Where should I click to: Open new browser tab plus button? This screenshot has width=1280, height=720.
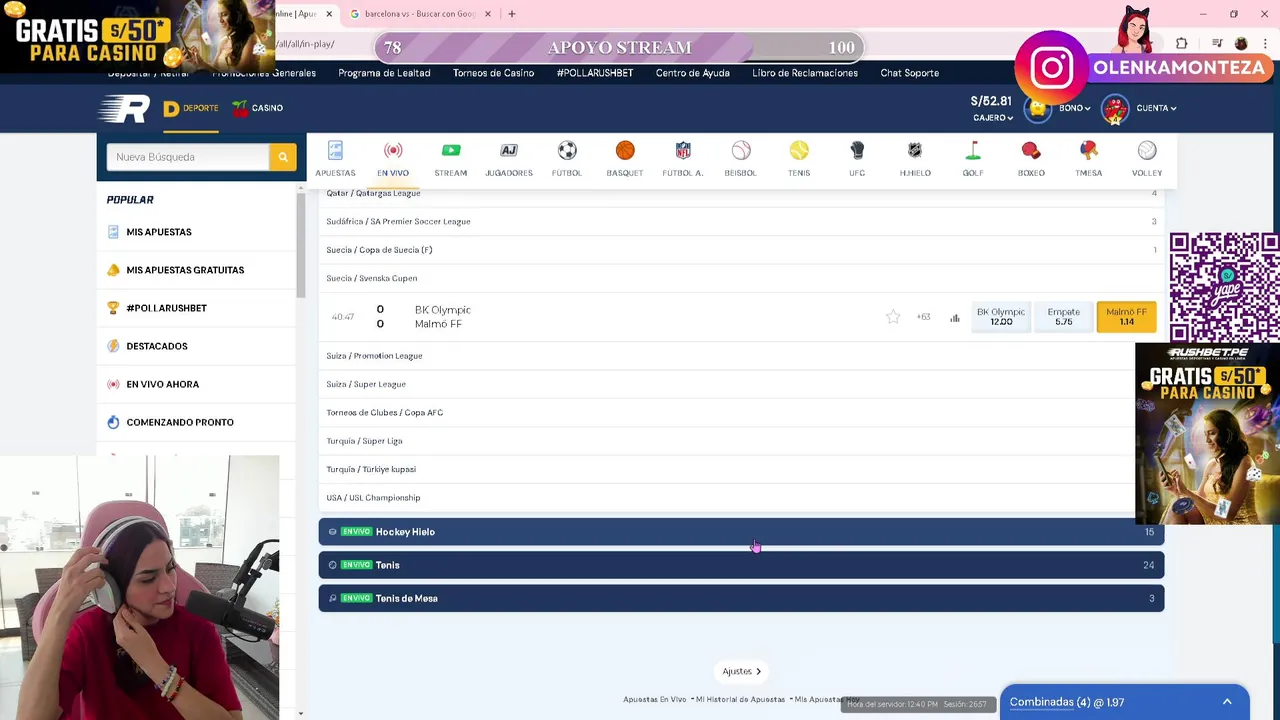click(x=511, y=14)
